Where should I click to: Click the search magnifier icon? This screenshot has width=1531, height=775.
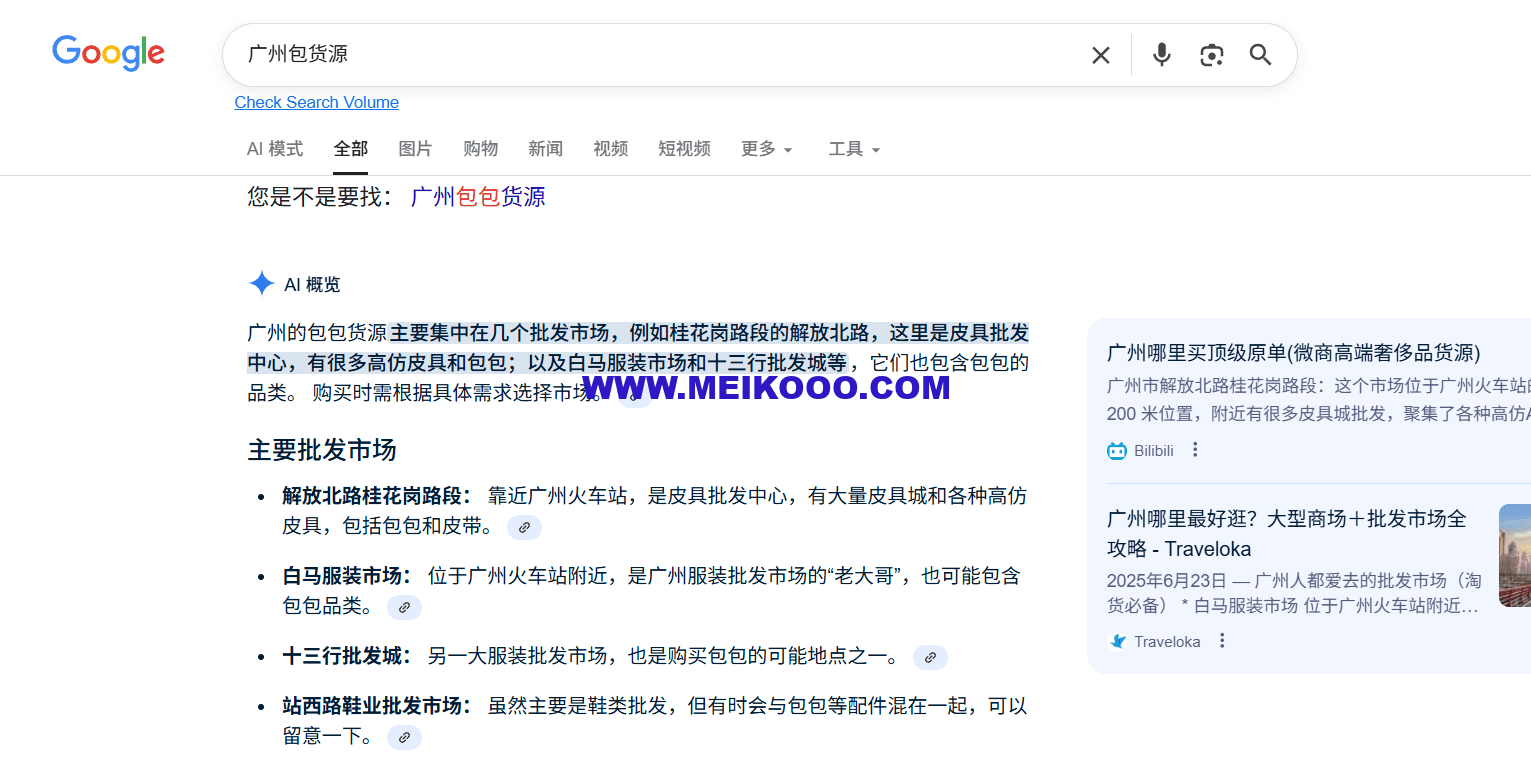(x=1260, y=55)
